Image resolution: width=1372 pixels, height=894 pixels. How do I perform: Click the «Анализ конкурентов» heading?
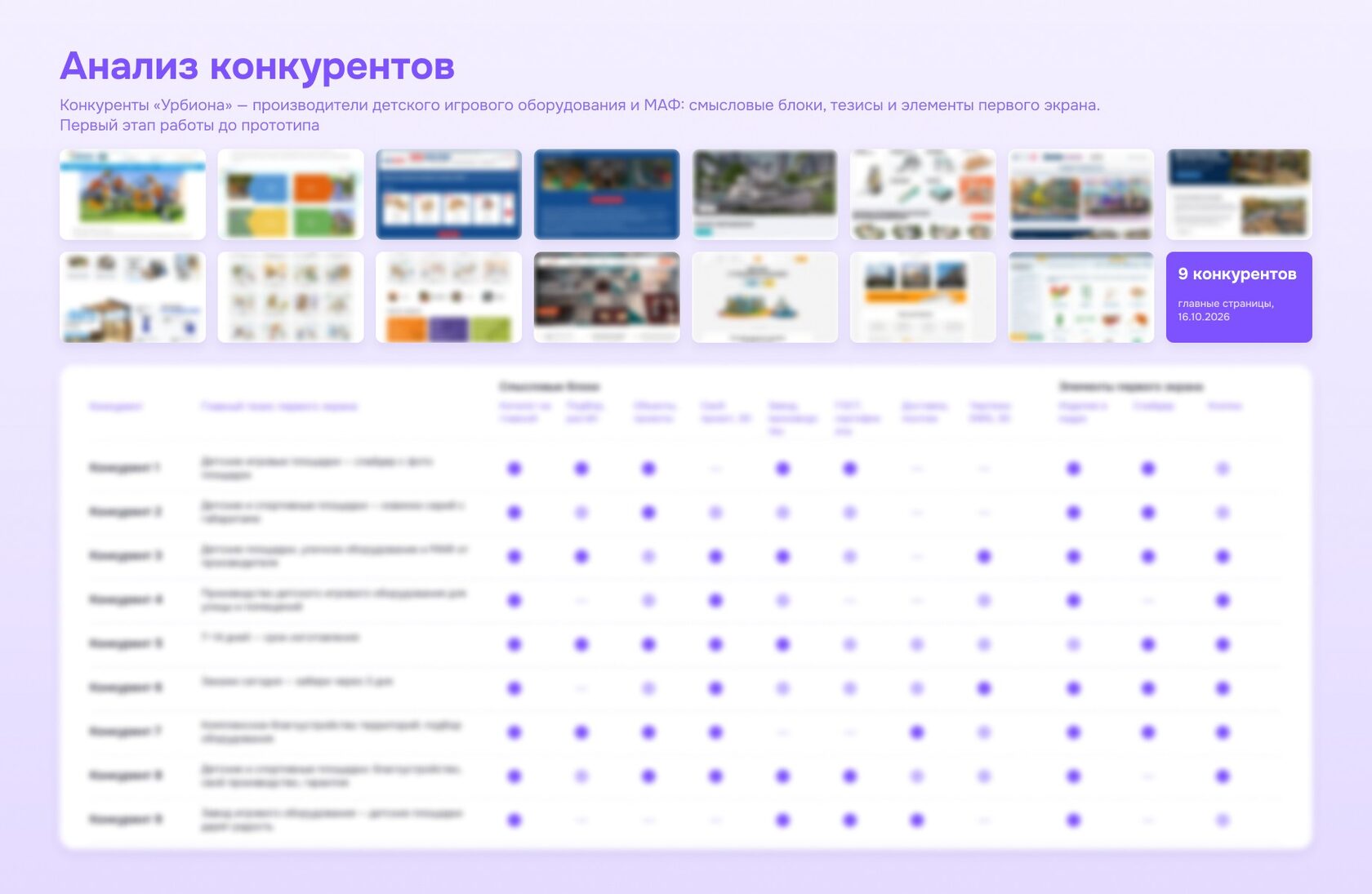click(x=257, y=66)
